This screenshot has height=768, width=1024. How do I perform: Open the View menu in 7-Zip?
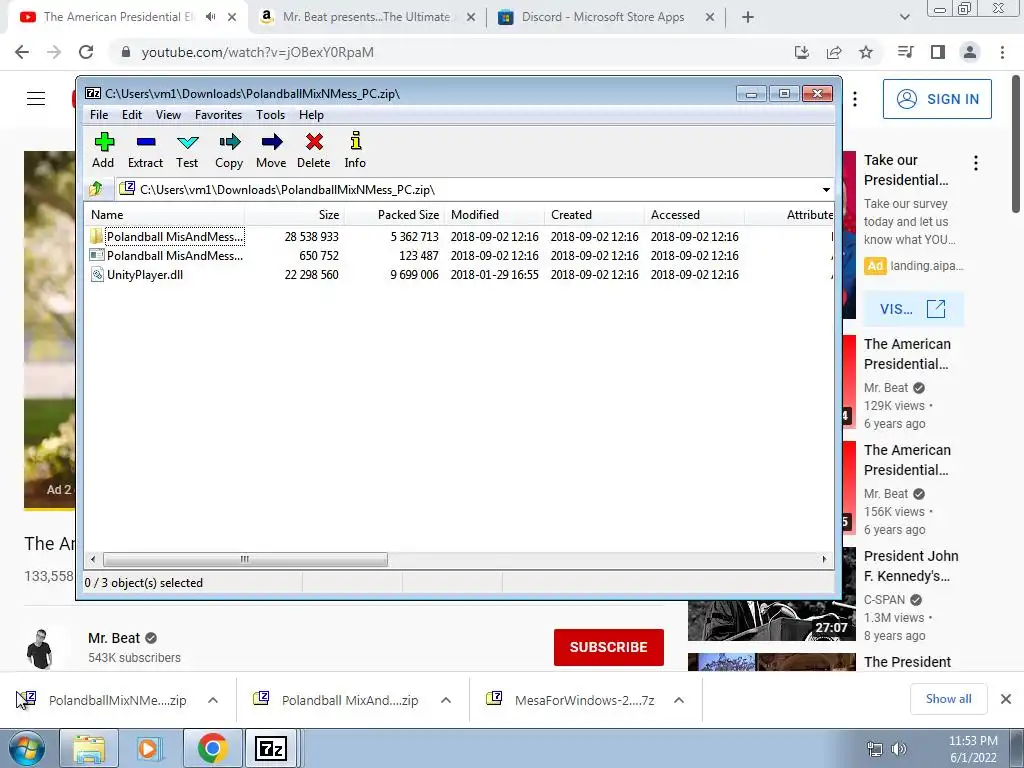[168, 115]
